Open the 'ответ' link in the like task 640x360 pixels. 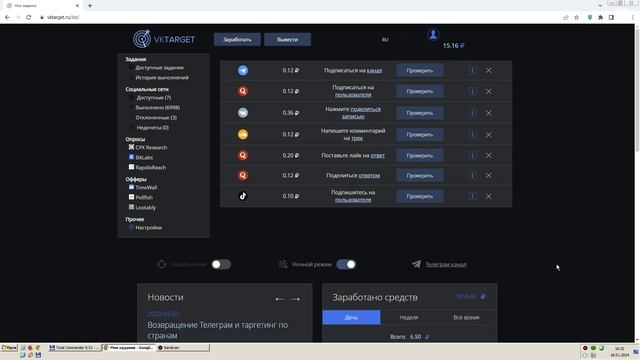pyautogui.click(x=378, y=155)
